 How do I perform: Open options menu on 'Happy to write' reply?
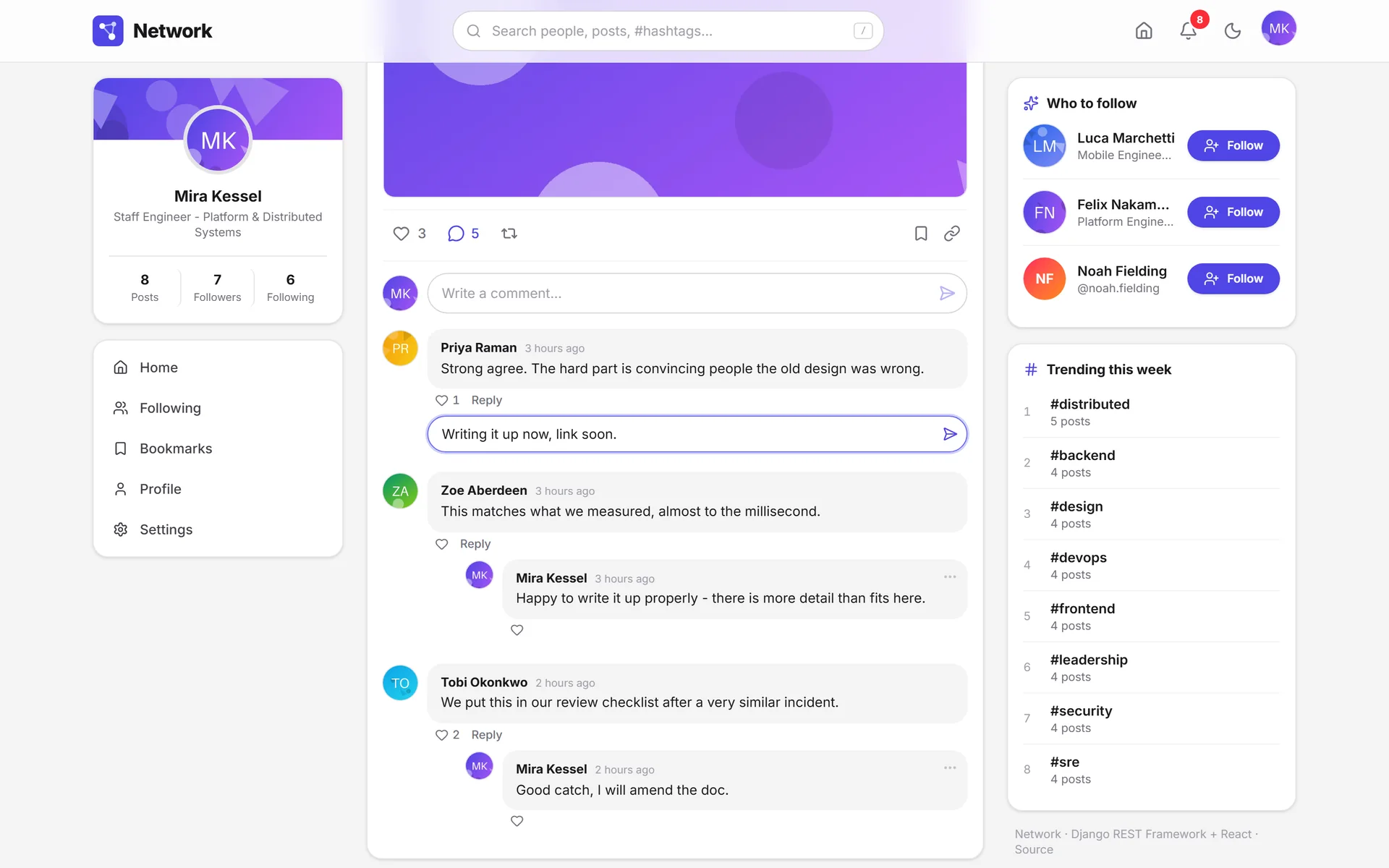click(950, 576)
